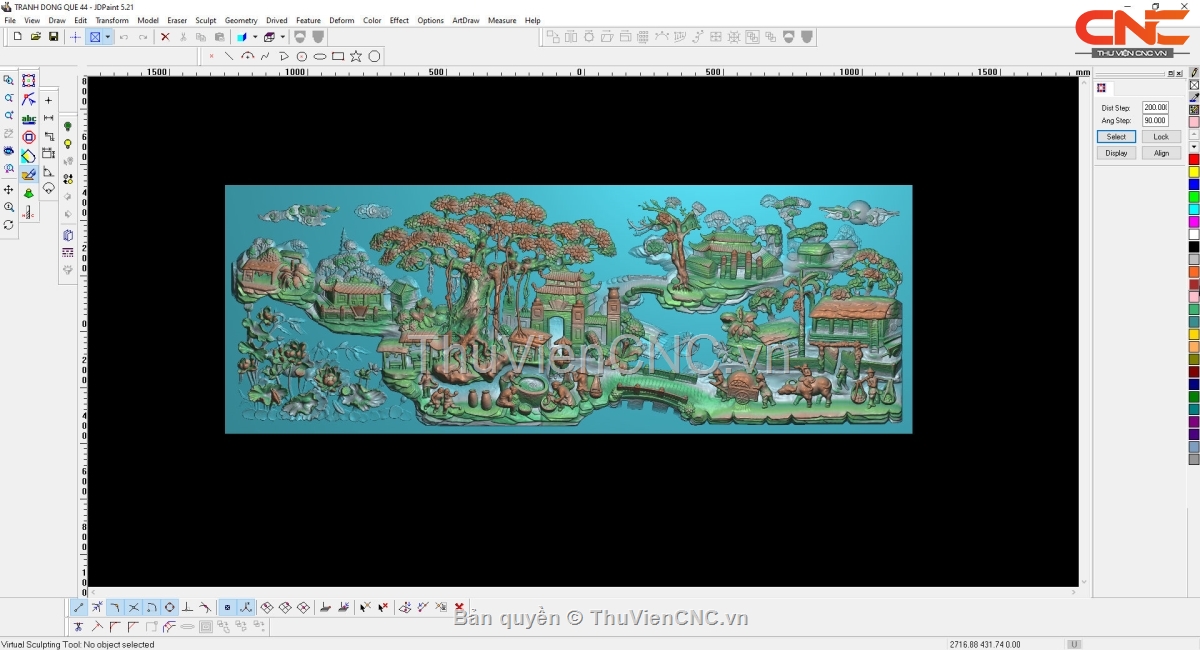
Task: Click the angle dimension icon
Action: coord(48,172)
